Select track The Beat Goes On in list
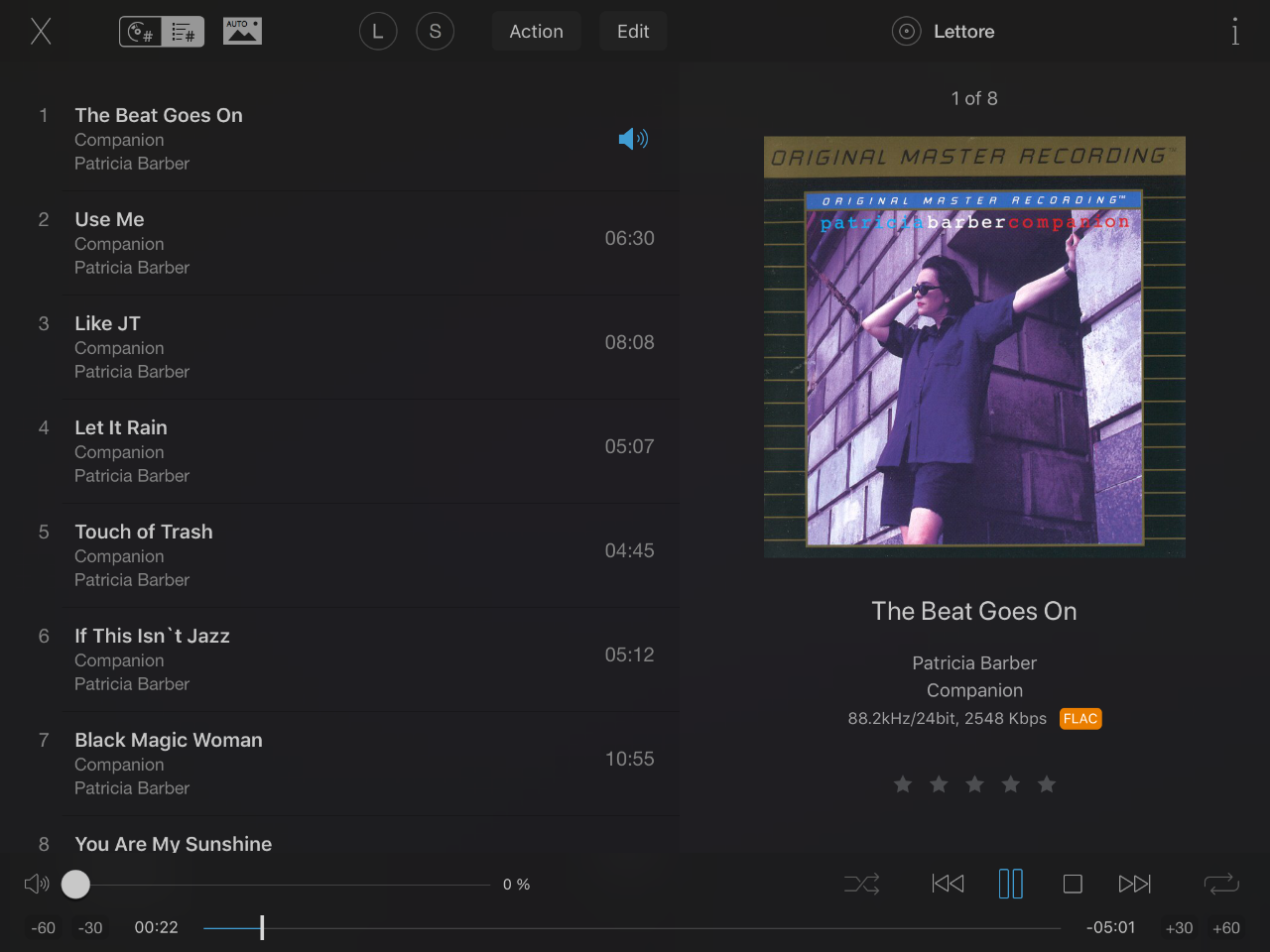The height and width of the screenshot is (952, 1270). [339, 139]
